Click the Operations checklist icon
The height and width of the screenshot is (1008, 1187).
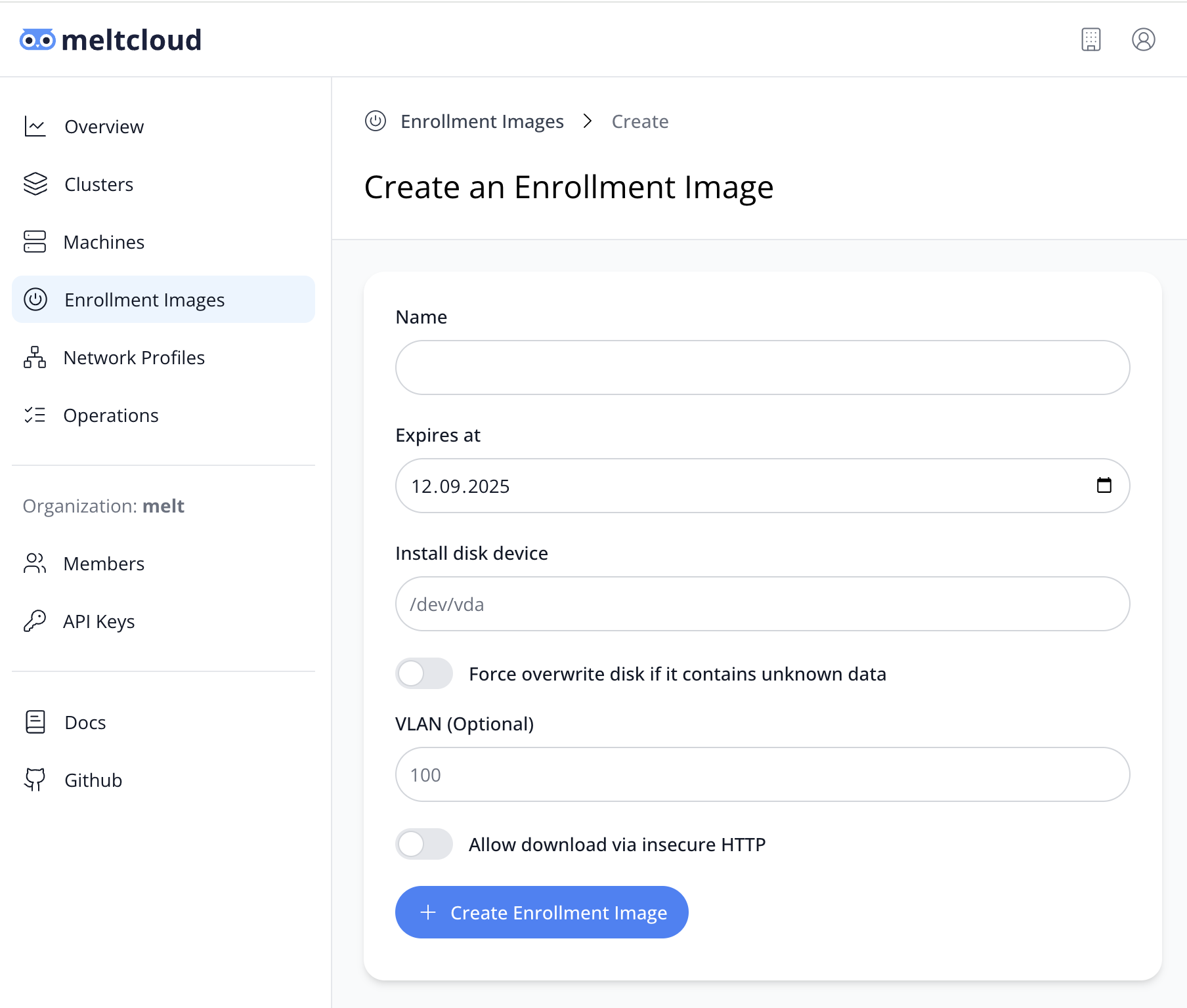point(35,415)
